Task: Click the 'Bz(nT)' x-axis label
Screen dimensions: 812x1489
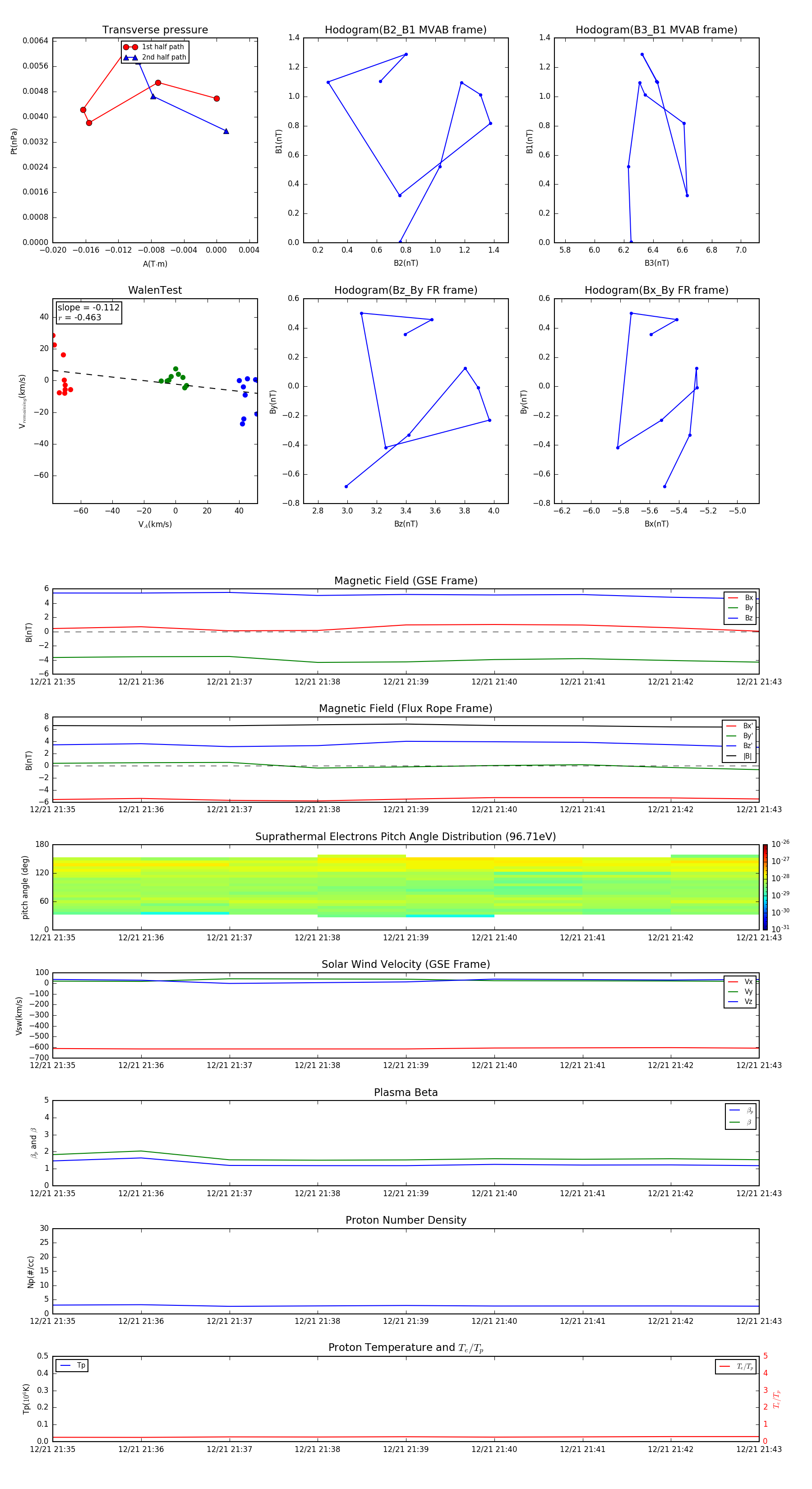Action: [406, 524]
